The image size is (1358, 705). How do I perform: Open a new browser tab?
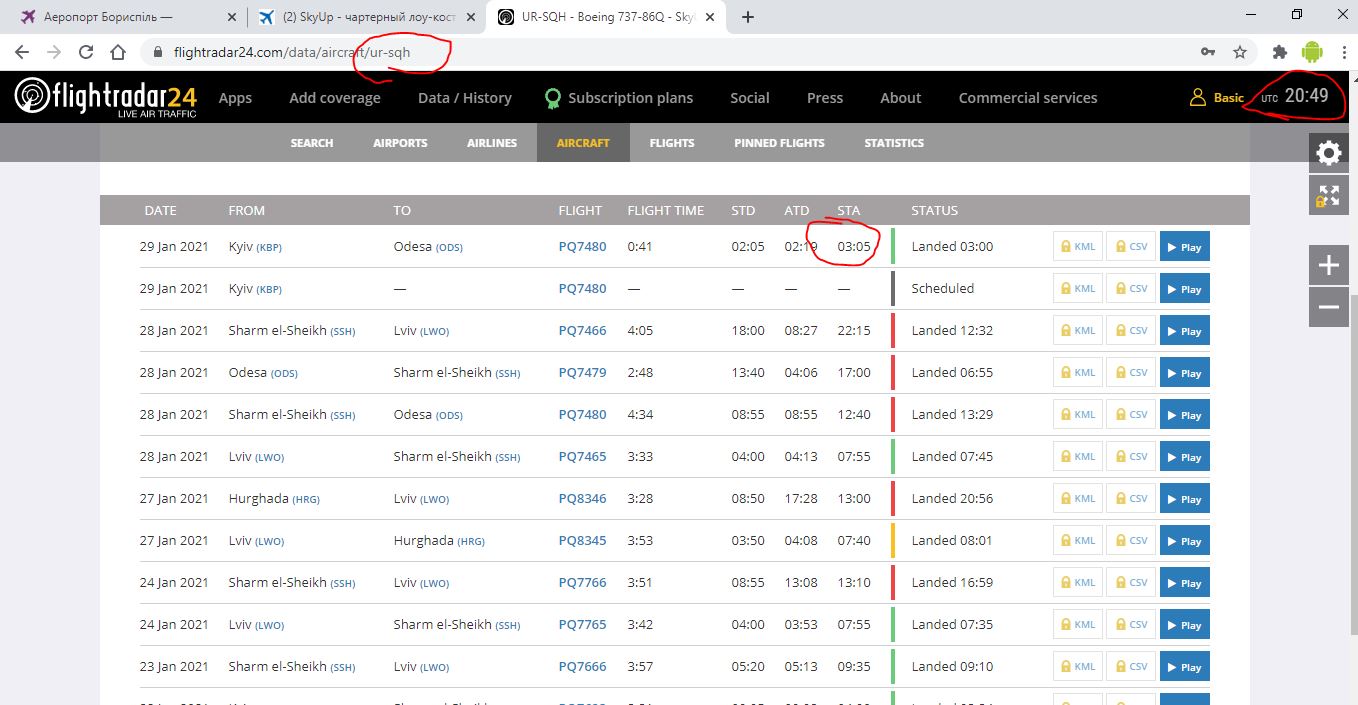[748, 17]
